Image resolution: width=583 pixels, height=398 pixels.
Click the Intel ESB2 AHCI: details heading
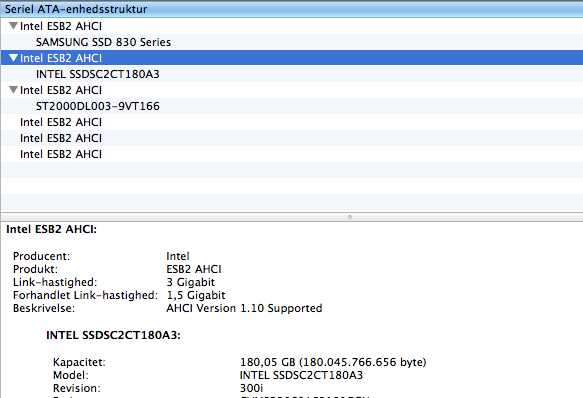tap(51, 229)
